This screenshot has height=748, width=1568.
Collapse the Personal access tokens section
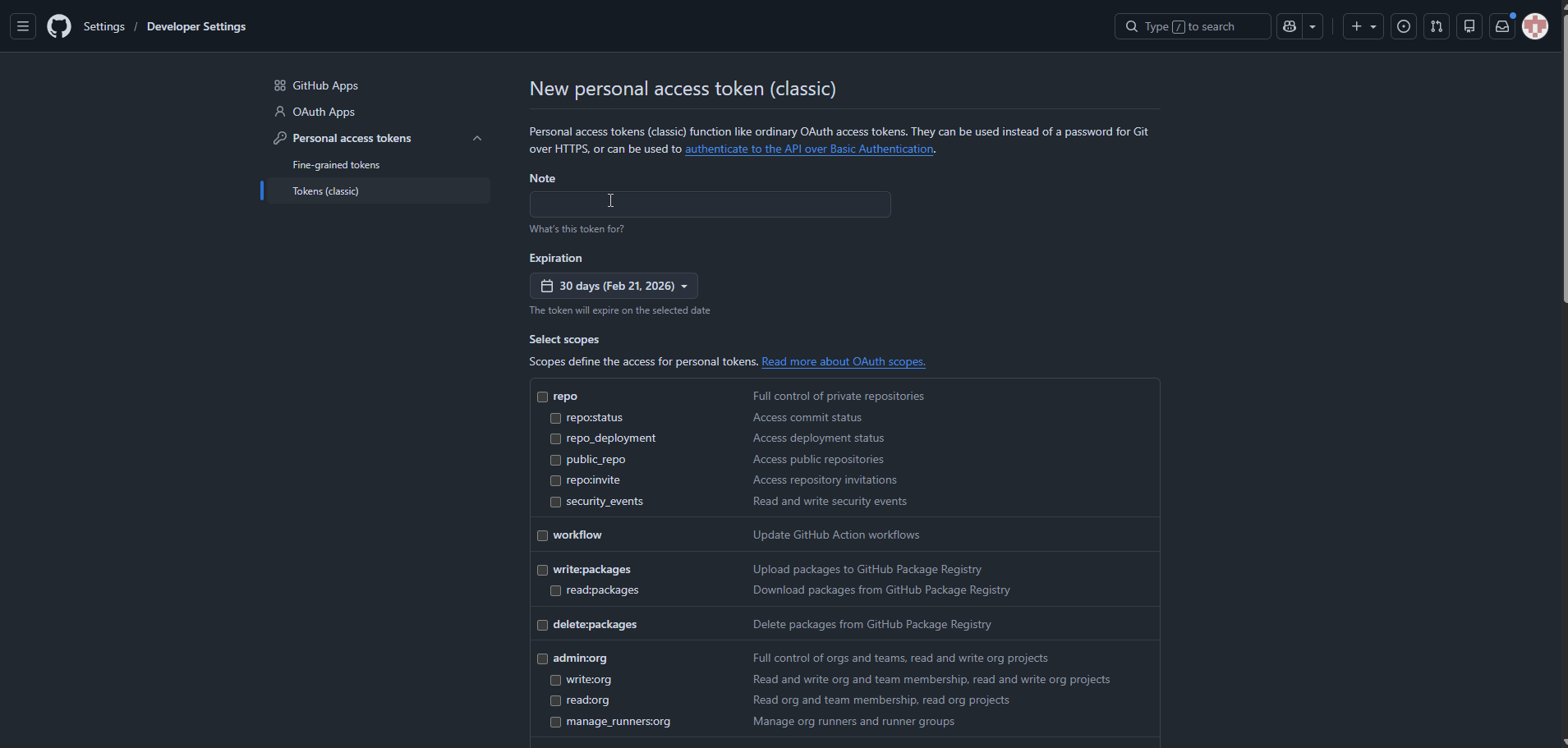coord(477,138)
